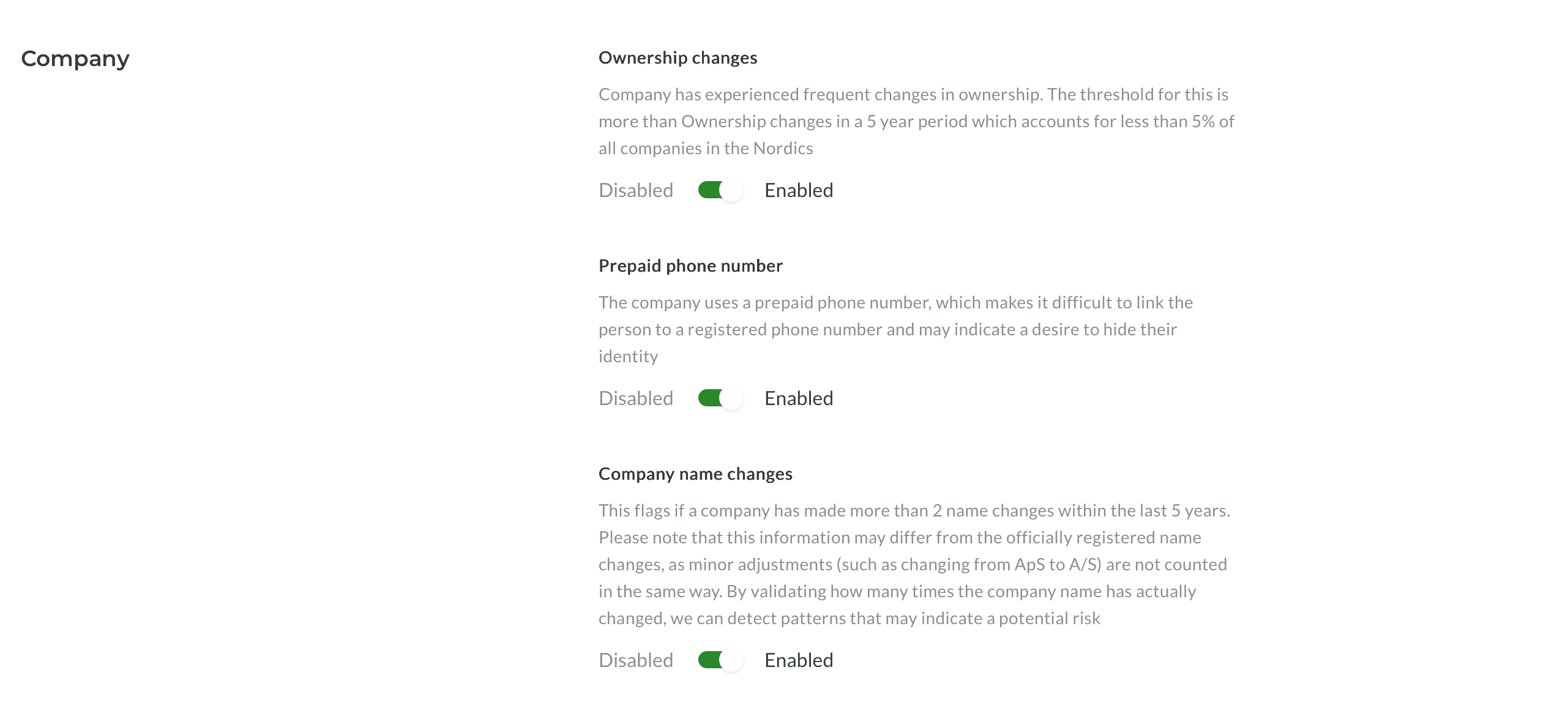Image resolution: width=1568 pixels, height=727 pixels.
Task: Turn off the Company name changes switch
Action: click(x=720, y=660)
